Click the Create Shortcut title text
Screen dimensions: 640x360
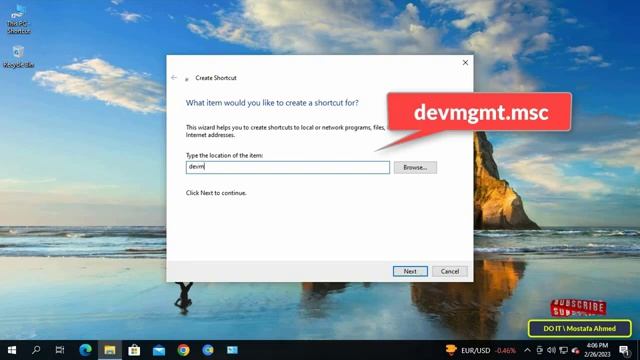(216, 78)
